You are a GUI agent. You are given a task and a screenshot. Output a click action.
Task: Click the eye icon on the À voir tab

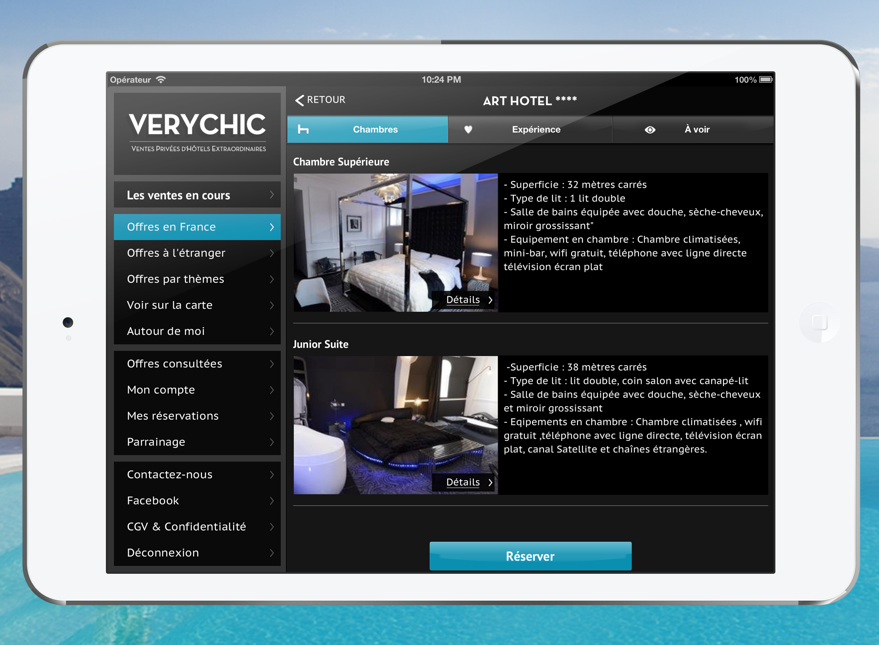coord(650,129)
